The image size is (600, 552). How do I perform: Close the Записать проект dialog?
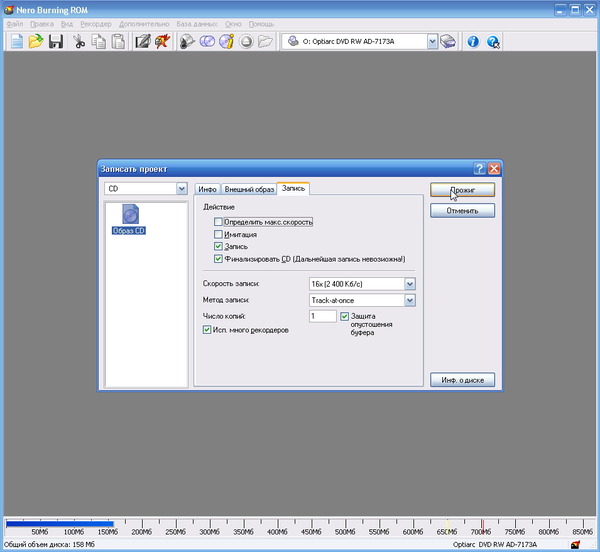(494, 169)
